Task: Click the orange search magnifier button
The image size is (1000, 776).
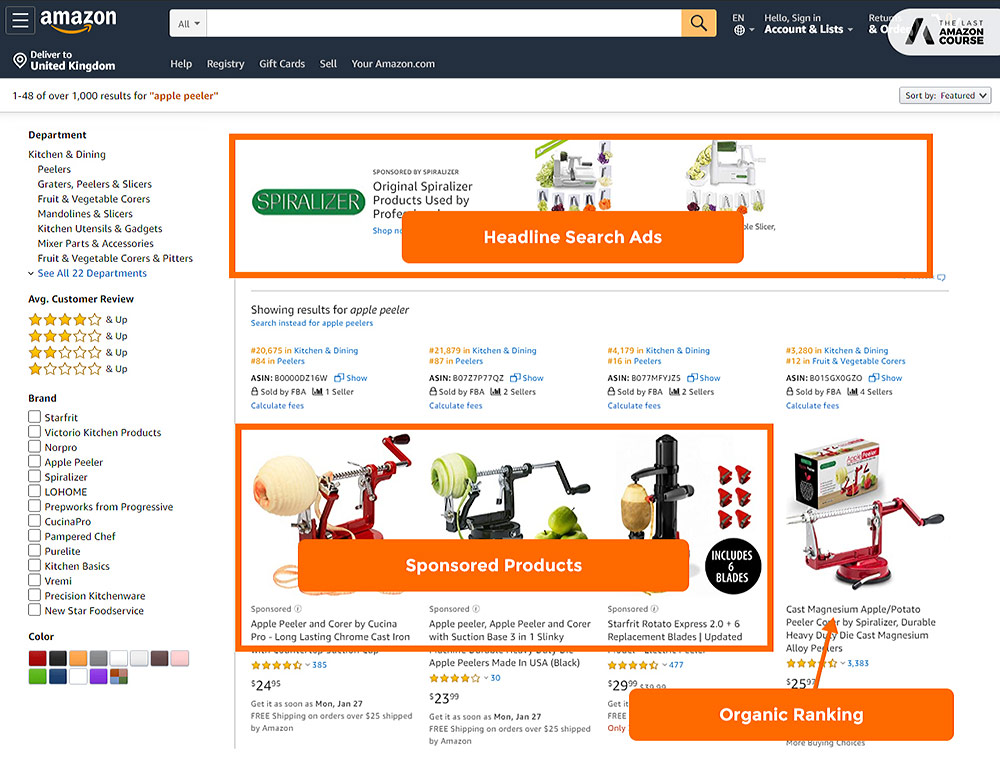Action: point(698,24)
